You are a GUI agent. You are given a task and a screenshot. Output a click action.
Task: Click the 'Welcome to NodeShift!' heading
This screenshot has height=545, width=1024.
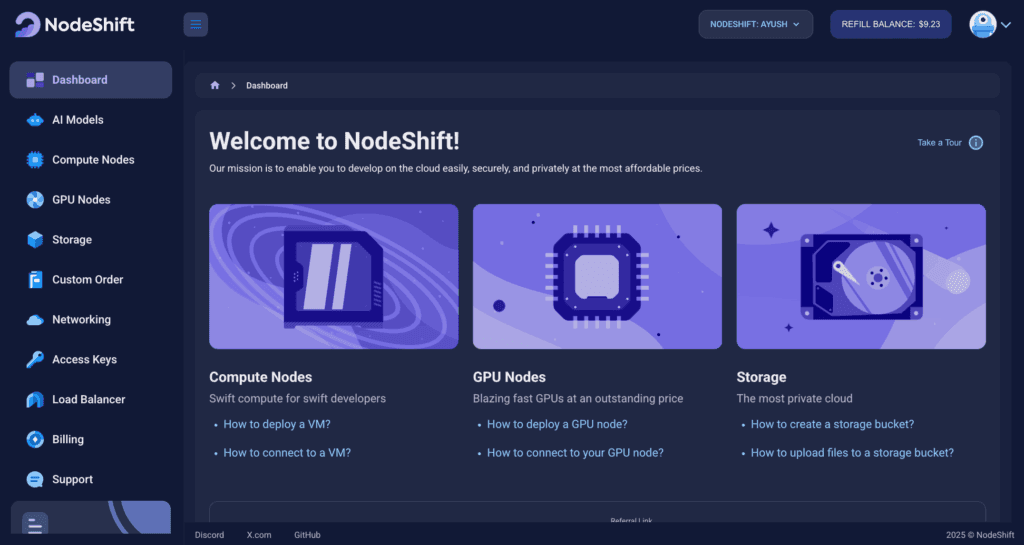click(x=334, y=141)
